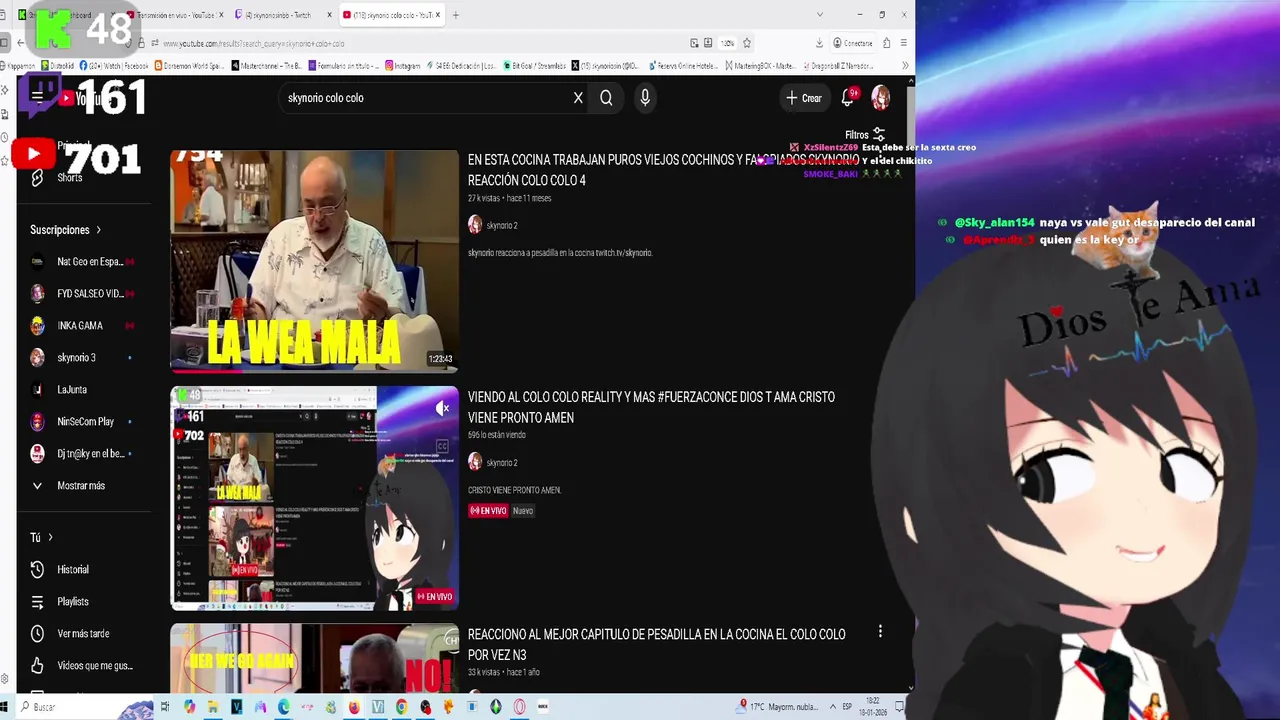Start voice search with the microphone icon

645,98
